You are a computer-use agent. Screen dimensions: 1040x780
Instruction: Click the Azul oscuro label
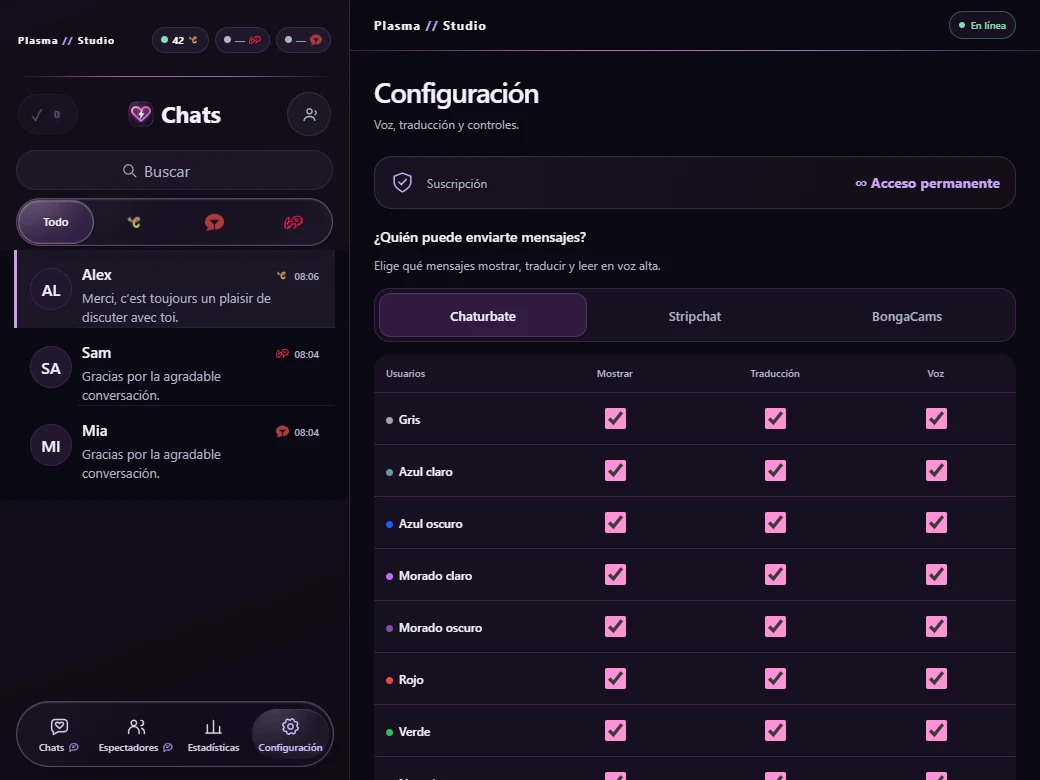pyautogui.click(x=430, y=523)
